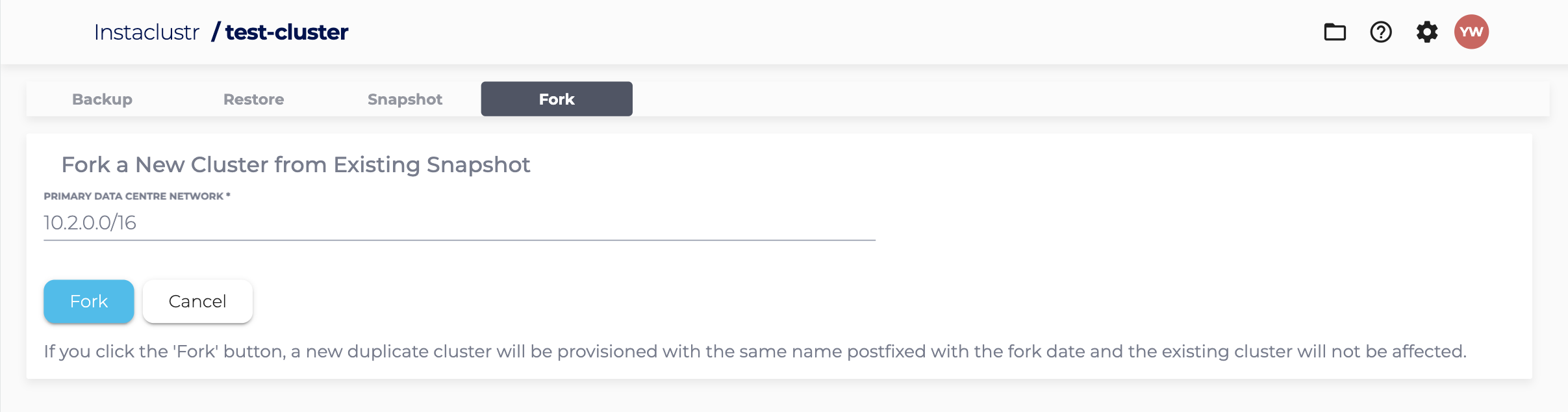Viewport: 1568px width, 412px height.
Task: Switch to the Restore tab
Action: (x=253, y=99)
